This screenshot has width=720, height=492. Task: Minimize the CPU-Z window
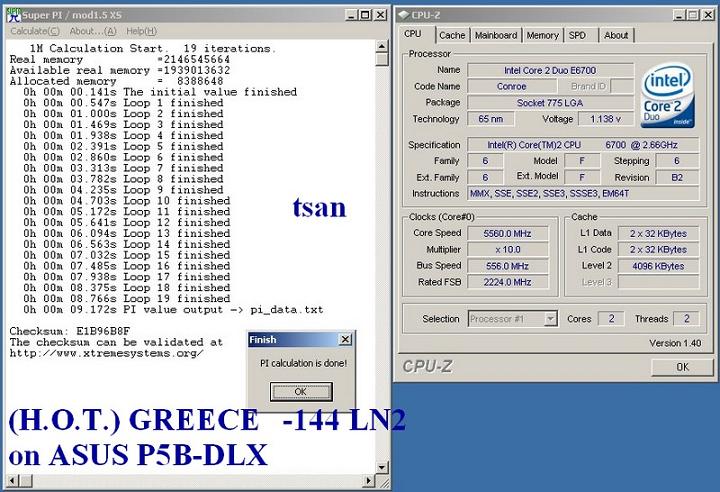coord(680,15)
